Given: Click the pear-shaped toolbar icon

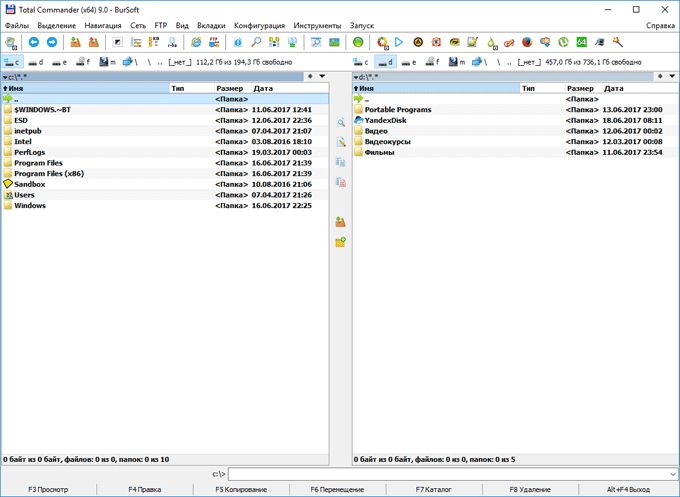Looking at the screenshot, I should [x=491, y=42].
